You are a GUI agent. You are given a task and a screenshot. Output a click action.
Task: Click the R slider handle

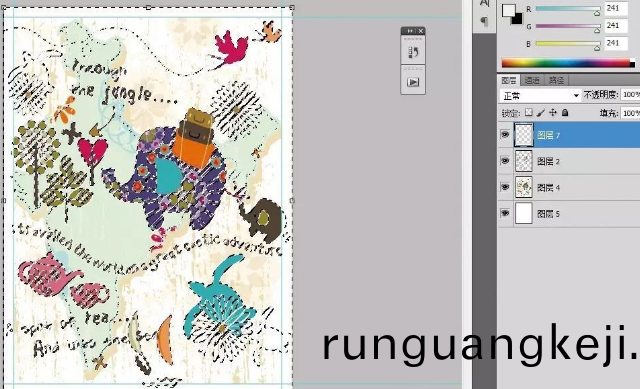click(597, 13)
